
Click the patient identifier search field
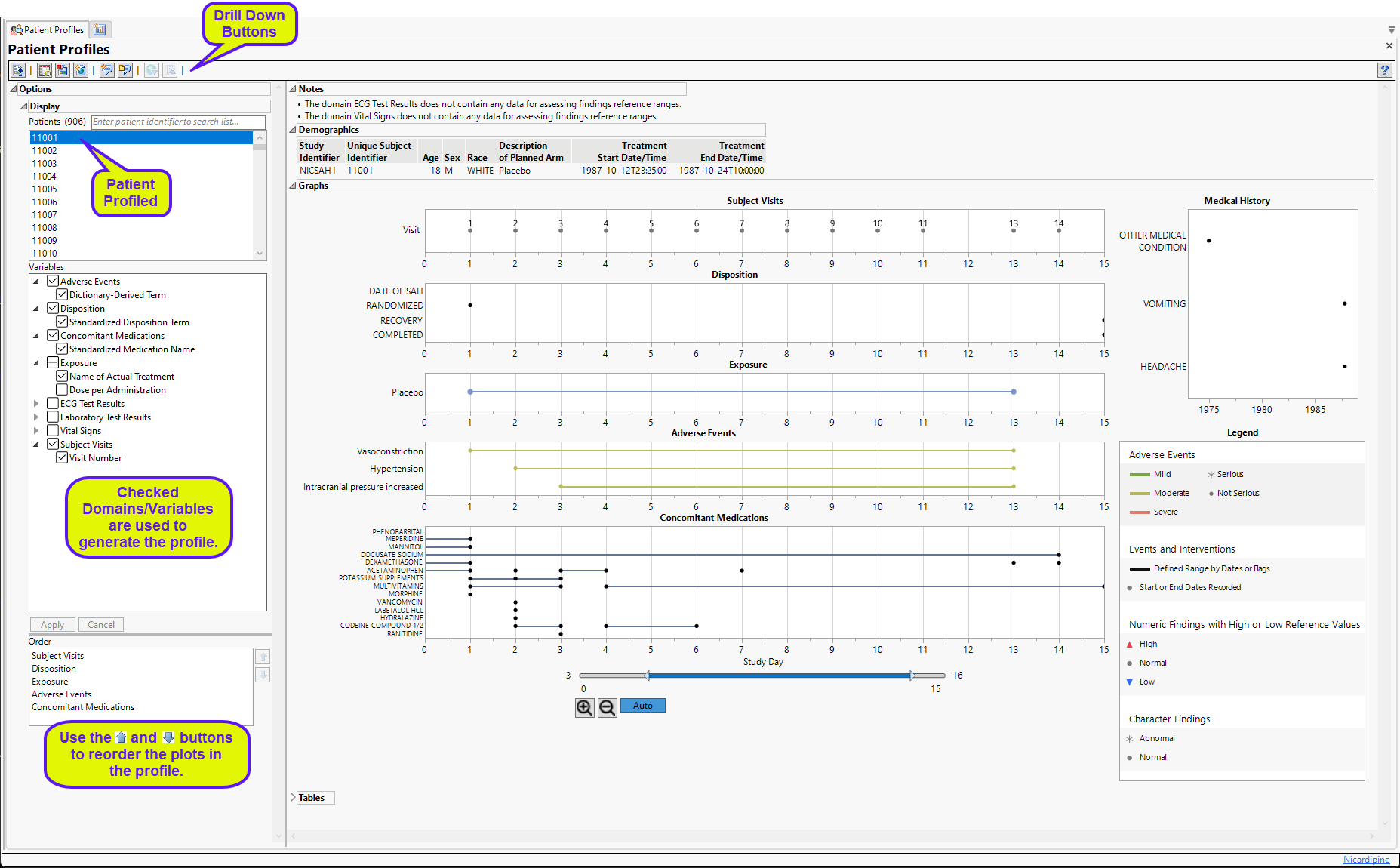(178, 122)
